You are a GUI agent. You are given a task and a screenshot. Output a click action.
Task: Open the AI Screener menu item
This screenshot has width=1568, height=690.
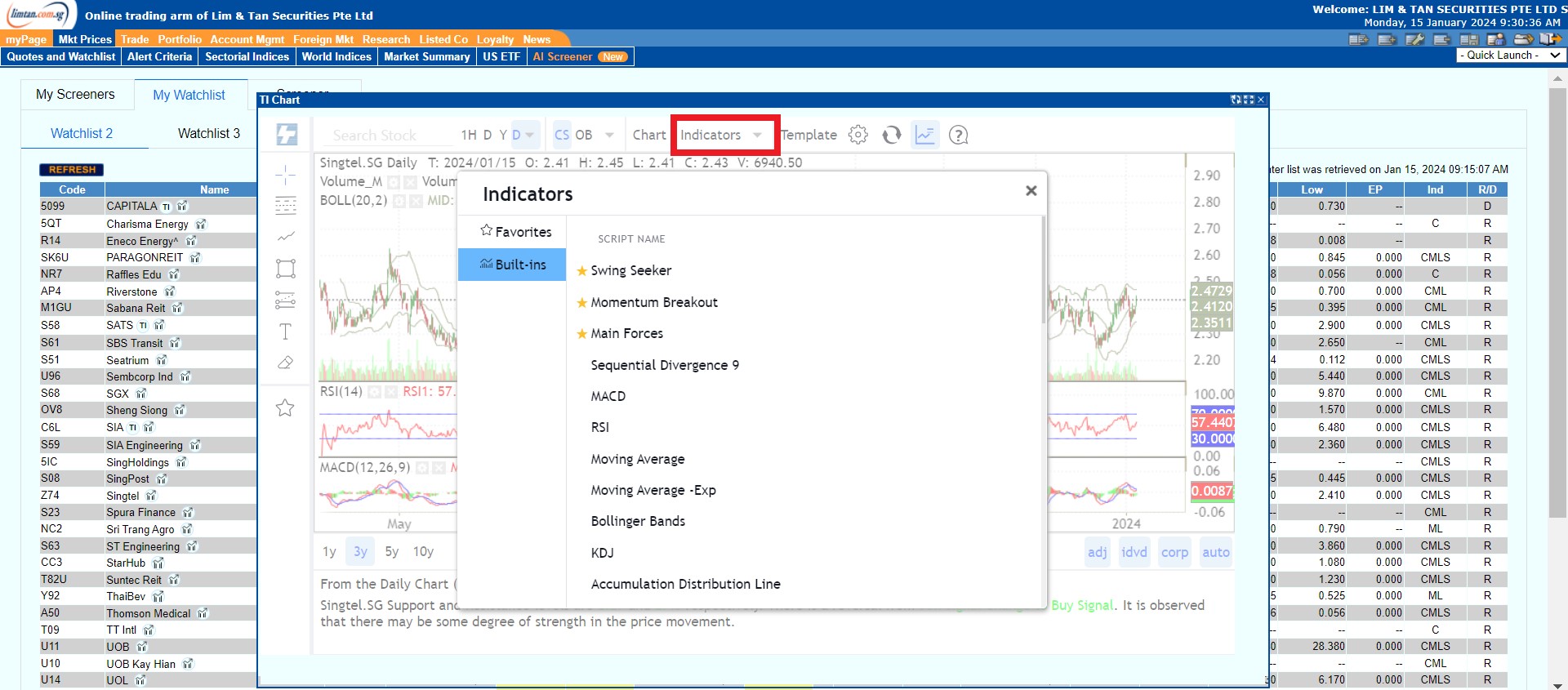[x=580, y=56]
